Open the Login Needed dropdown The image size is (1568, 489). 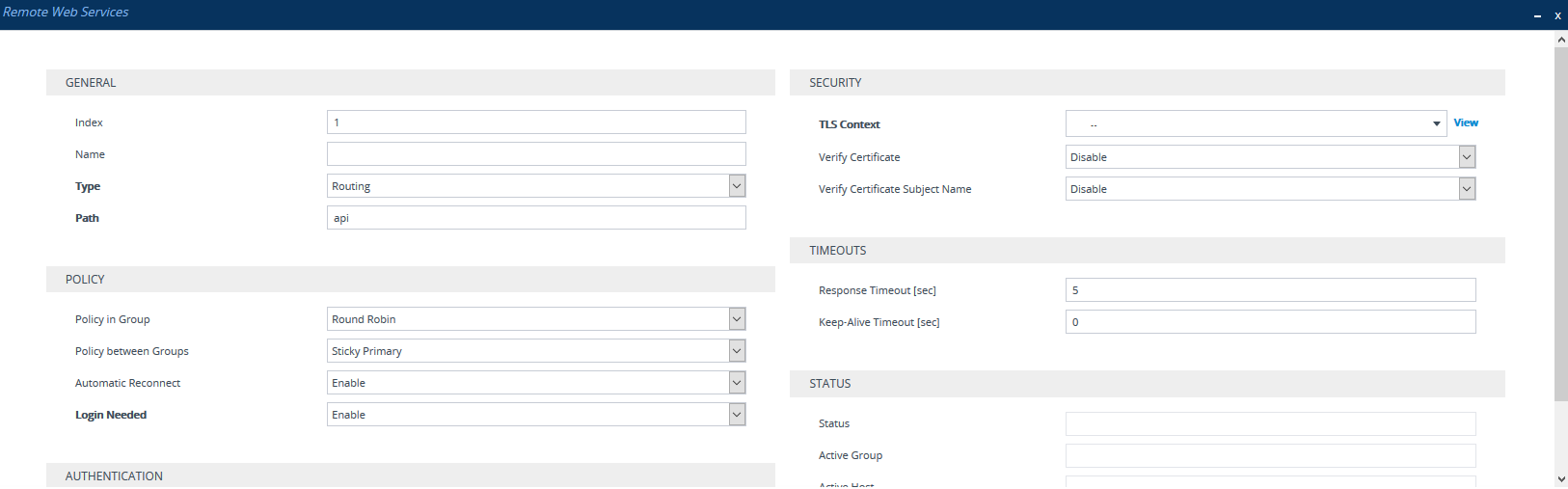pyautogui.click(x=536, y=415)
